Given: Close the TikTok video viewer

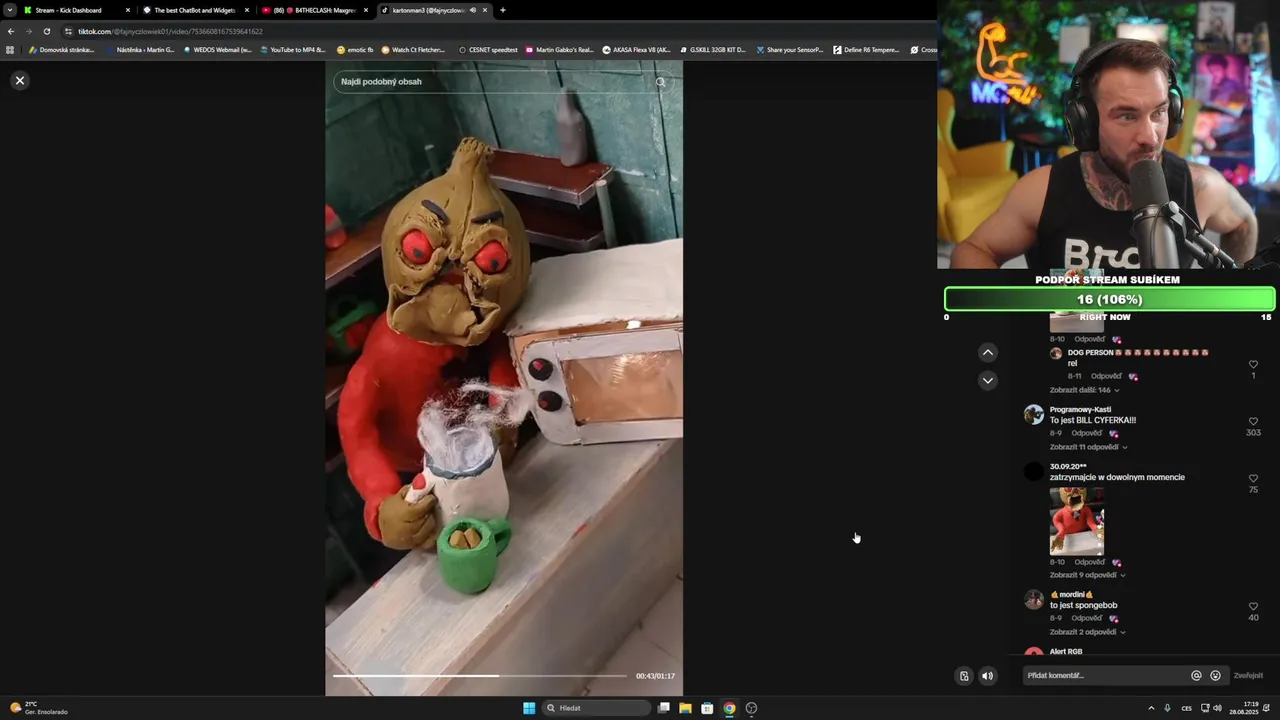Looking at the screenshot, I should pos(19,80).
